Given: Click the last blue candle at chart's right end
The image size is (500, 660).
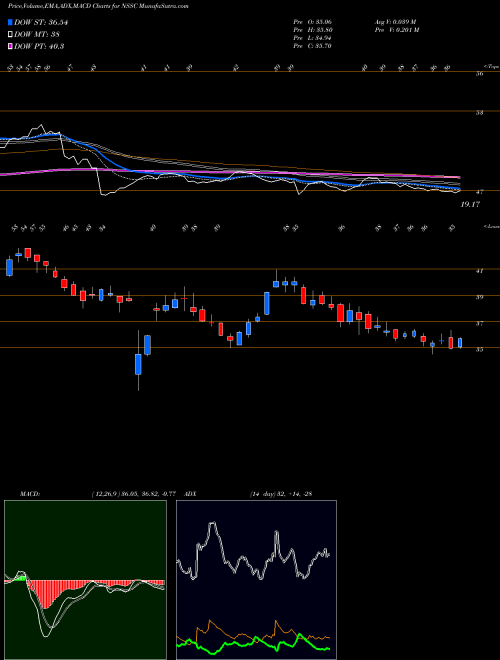Looking at the screenshot, I should point(460,343).
